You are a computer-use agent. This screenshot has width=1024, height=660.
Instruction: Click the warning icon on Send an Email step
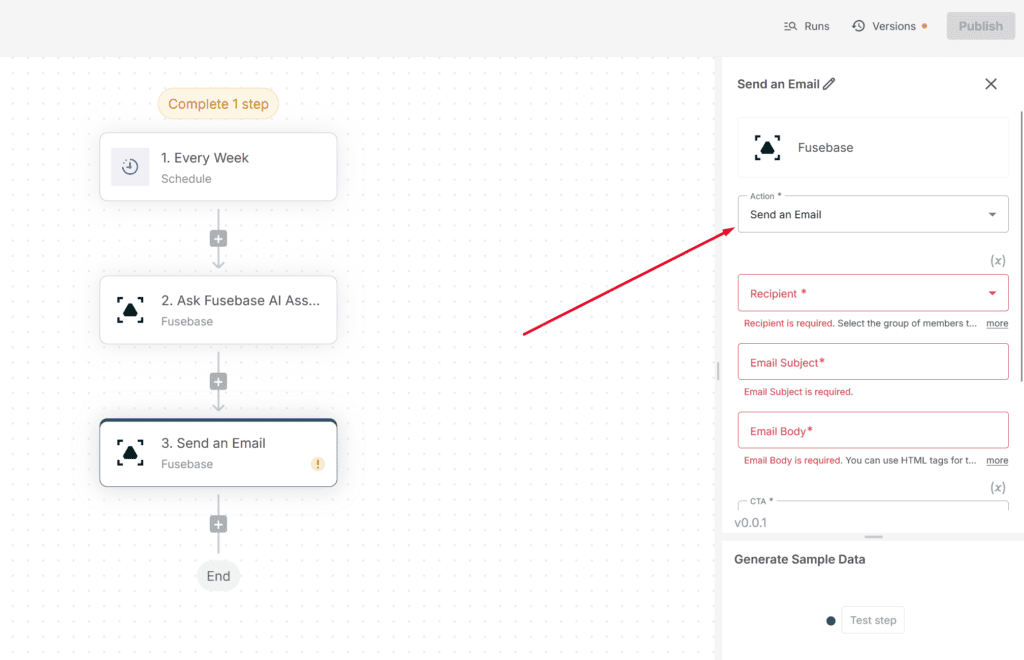point(318,464)
